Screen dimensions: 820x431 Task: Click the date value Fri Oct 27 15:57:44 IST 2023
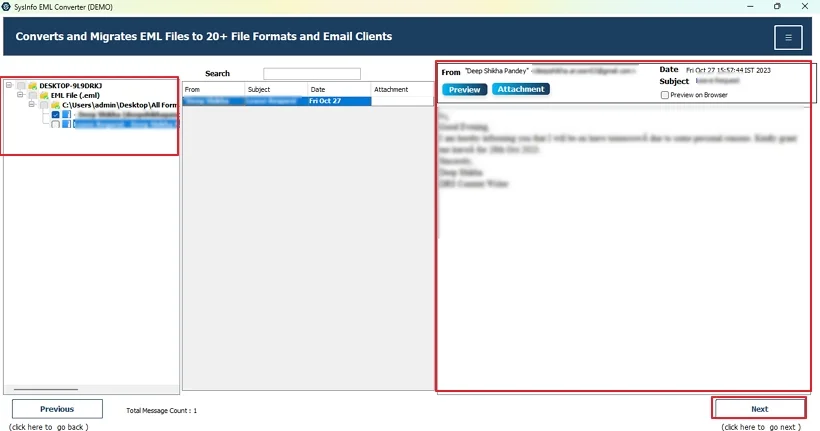point(728,70)
